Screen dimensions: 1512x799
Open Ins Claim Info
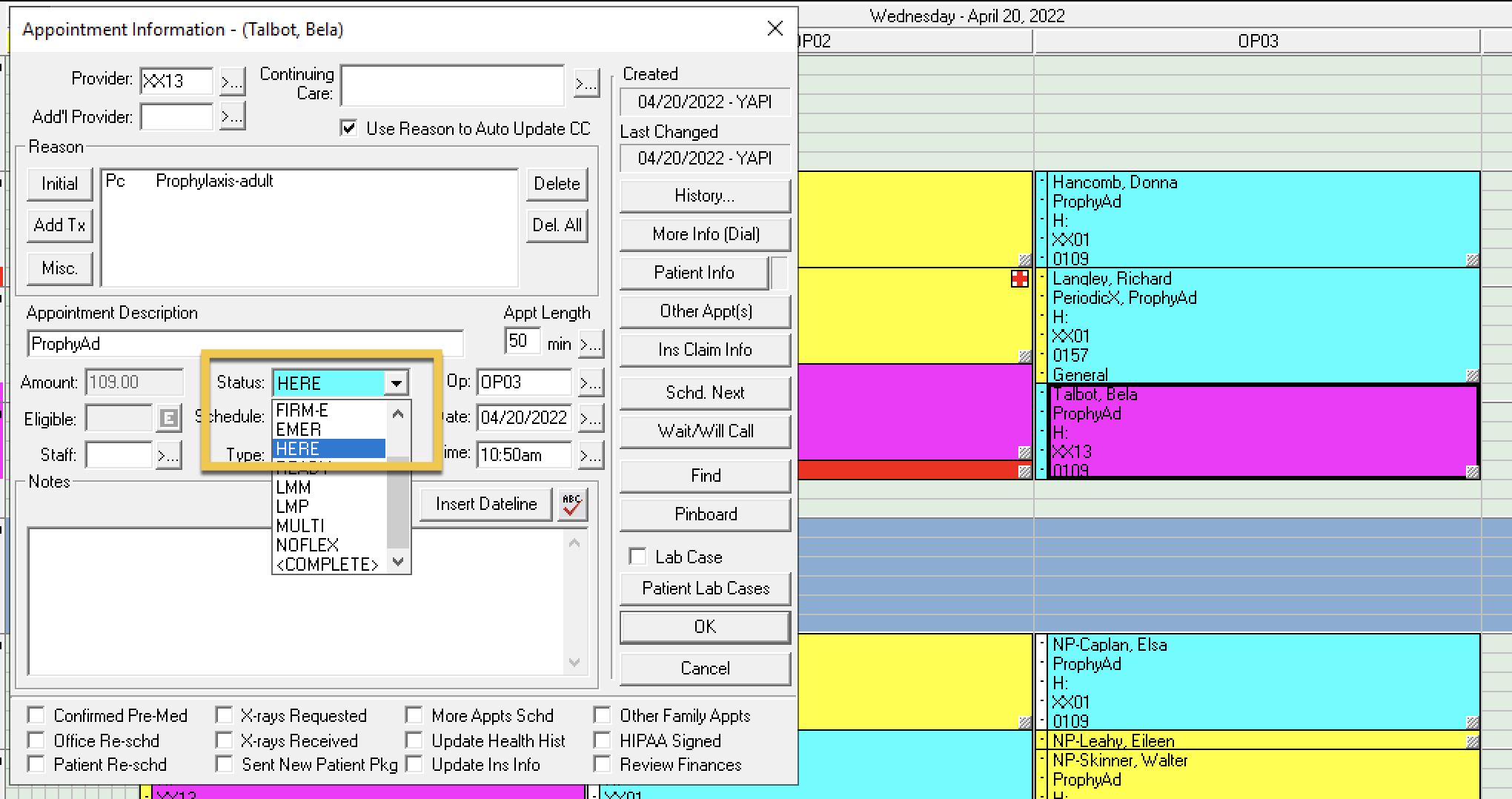pos(705,350)
